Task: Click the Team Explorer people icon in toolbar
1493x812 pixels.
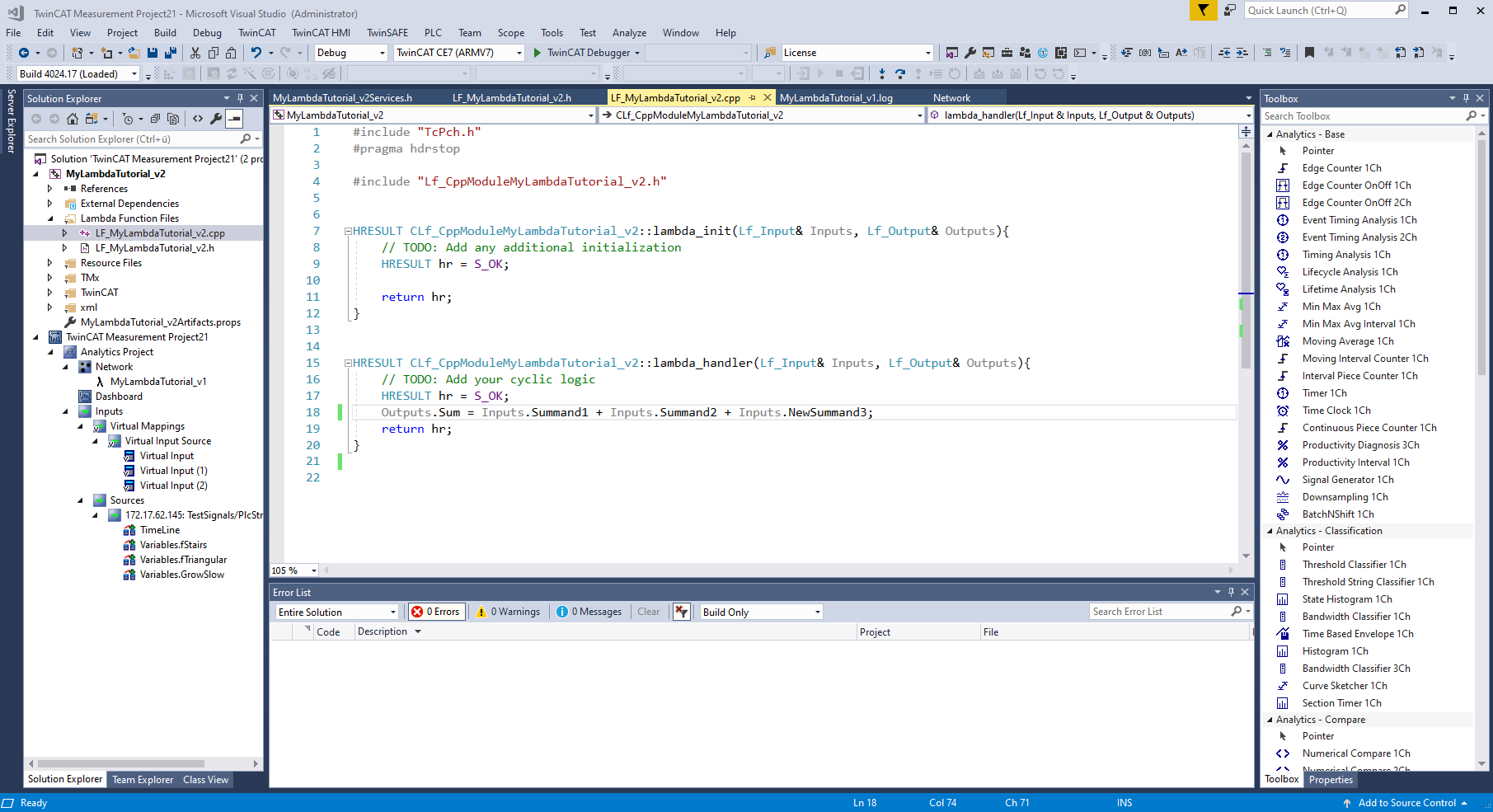Action: point(1025,53)
